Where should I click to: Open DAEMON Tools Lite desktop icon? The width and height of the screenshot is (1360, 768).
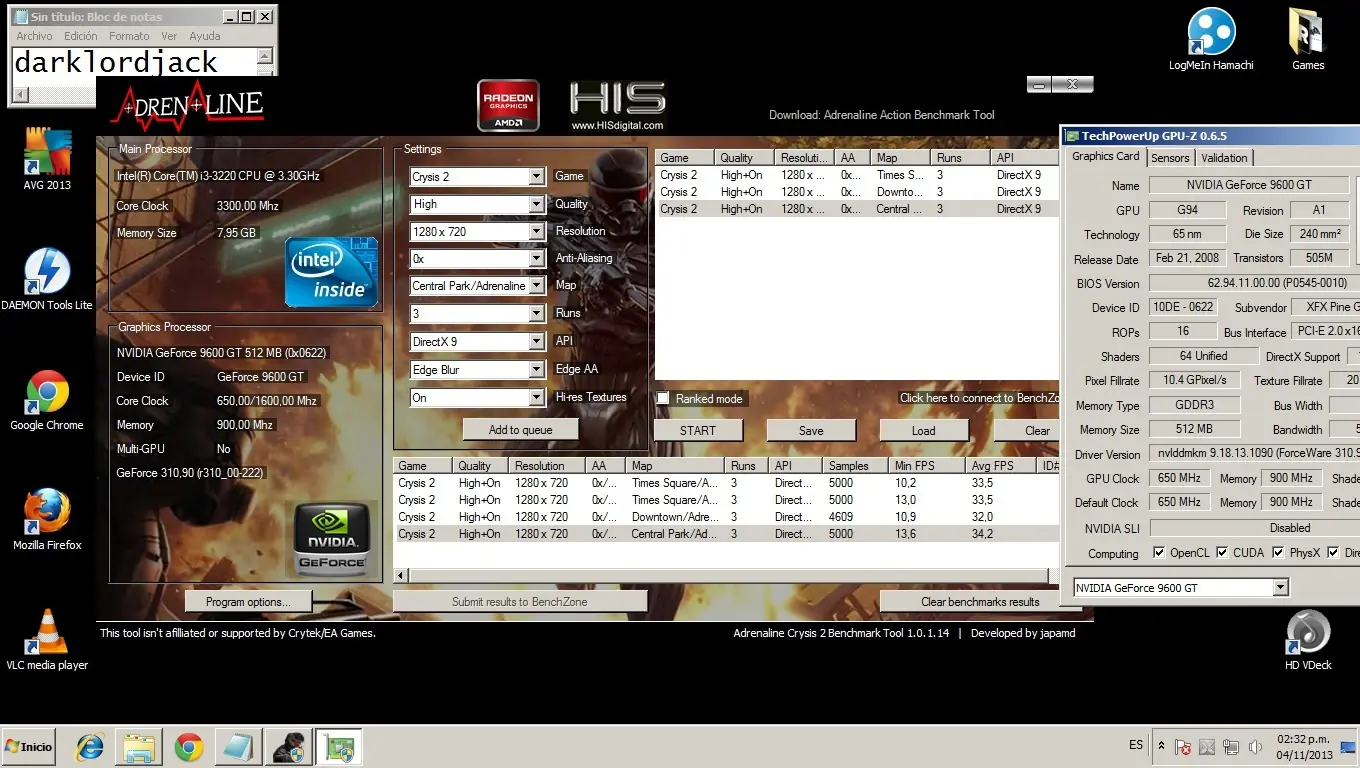click(47, 279)
